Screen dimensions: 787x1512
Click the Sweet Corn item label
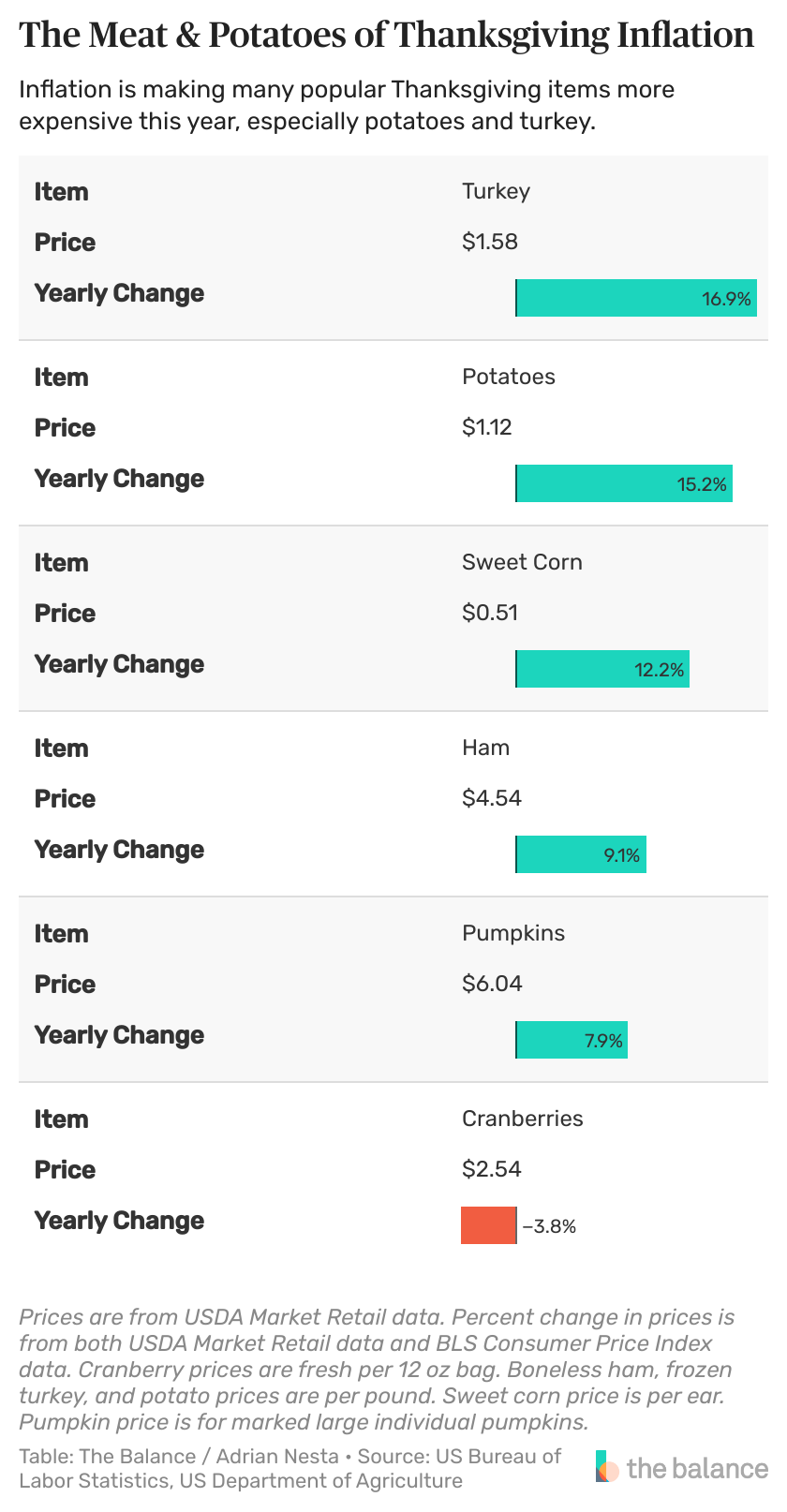[x=522, y=562]
